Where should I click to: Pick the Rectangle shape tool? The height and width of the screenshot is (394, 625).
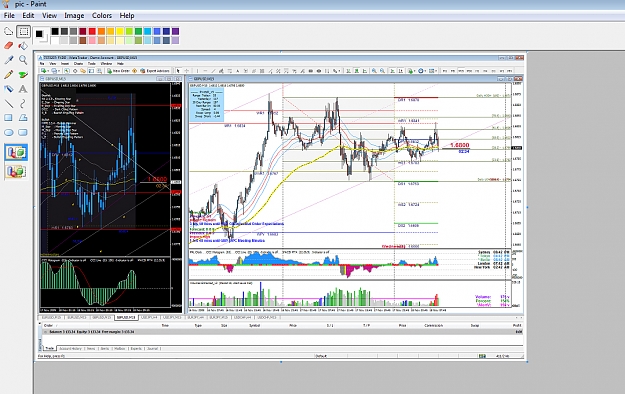tap(8, 118)
